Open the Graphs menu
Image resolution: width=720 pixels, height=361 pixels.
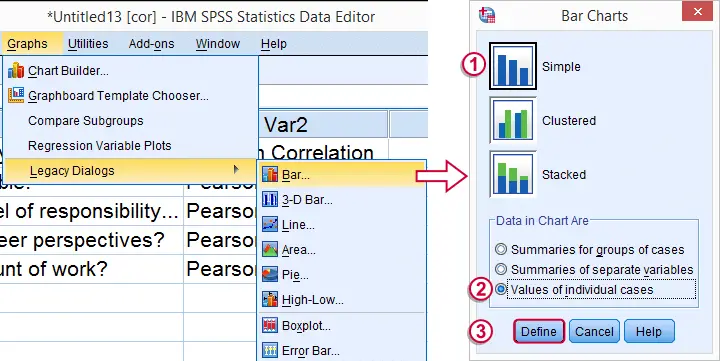(x=28, y=44)
